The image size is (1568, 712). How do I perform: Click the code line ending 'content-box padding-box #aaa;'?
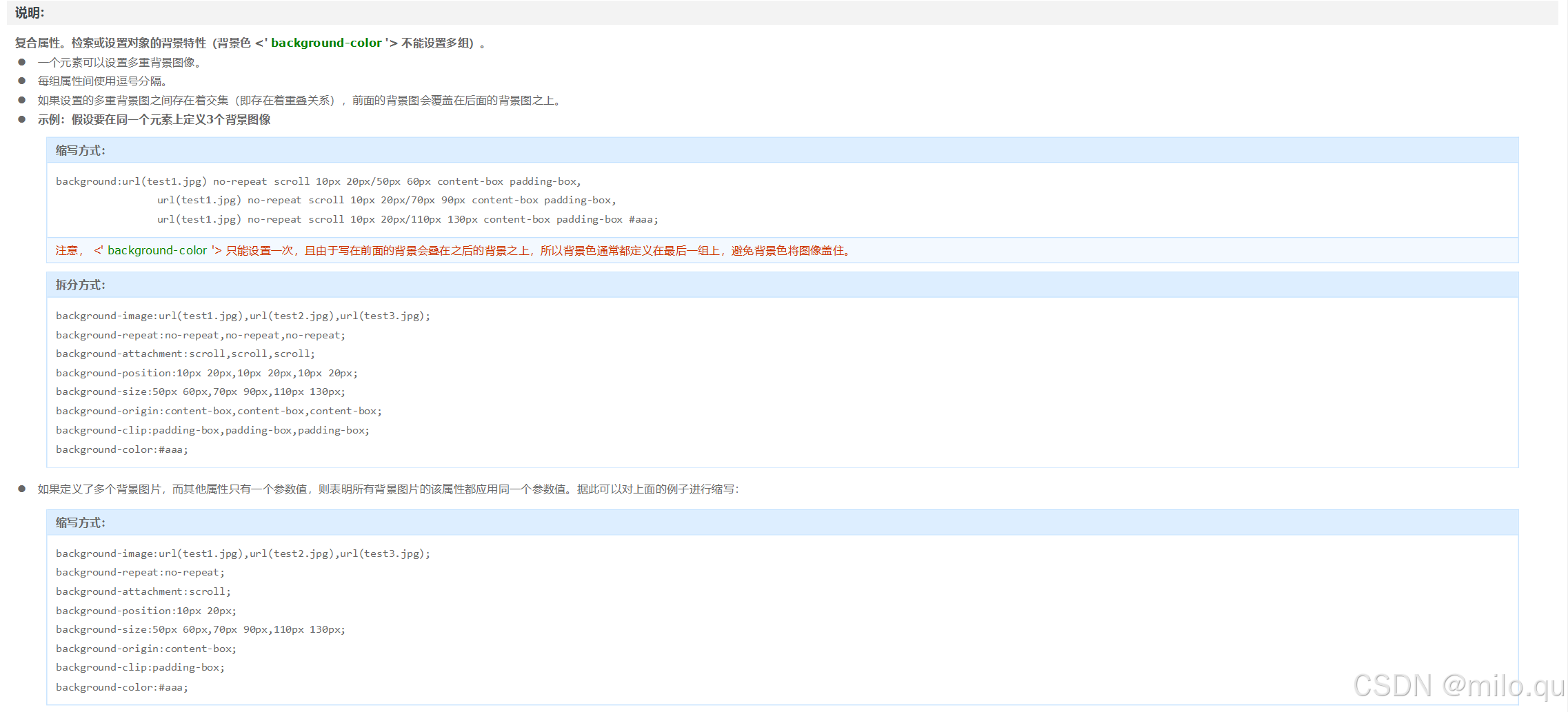tap(408, 219)
